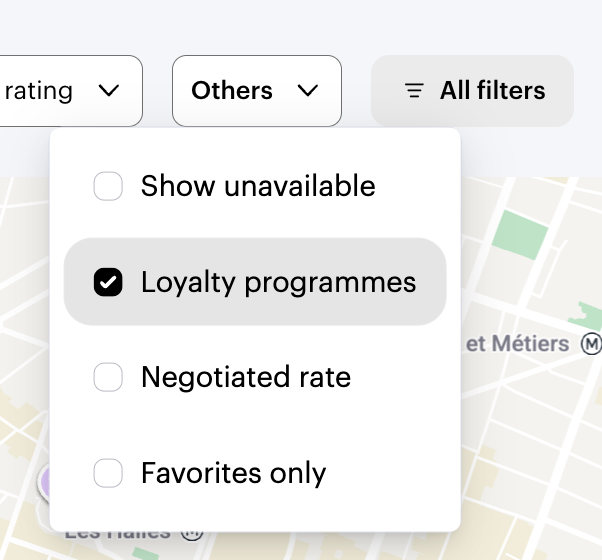602x560 pixels.
Task: Pick the Favorites only option text
Action: coord(233,473)
